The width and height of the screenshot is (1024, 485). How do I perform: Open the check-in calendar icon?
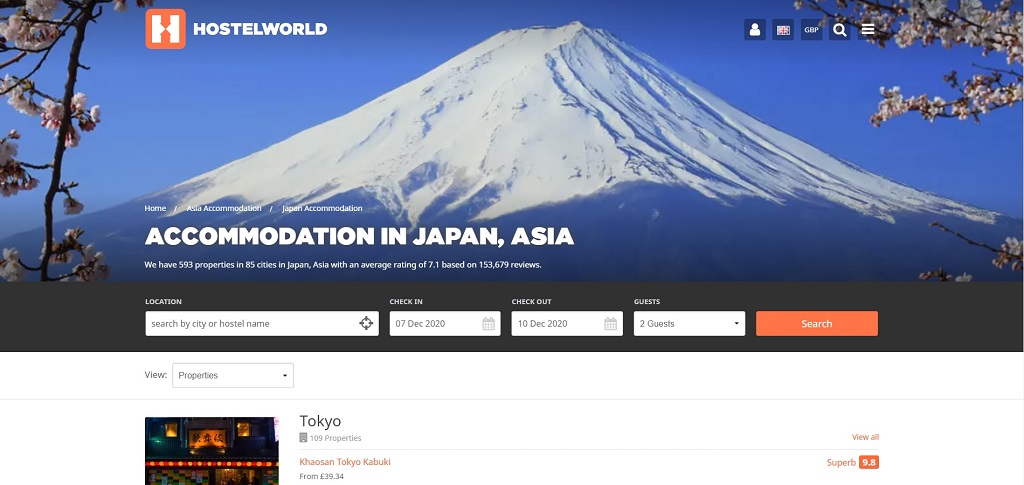[488, 324]
